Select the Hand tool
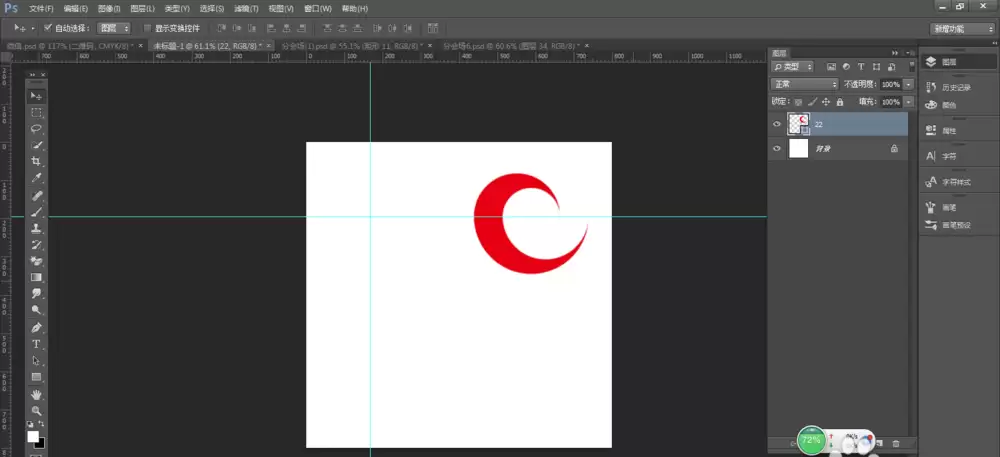 (x=36, y=395)
